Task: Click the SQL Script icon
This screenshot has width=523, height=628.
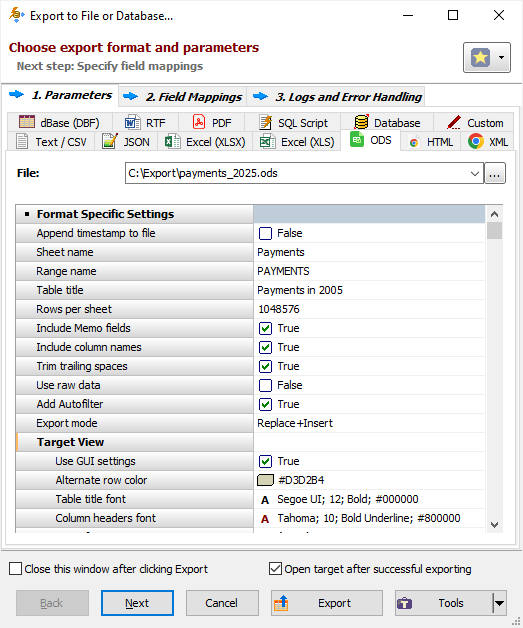Action: (x=265, y=122)
